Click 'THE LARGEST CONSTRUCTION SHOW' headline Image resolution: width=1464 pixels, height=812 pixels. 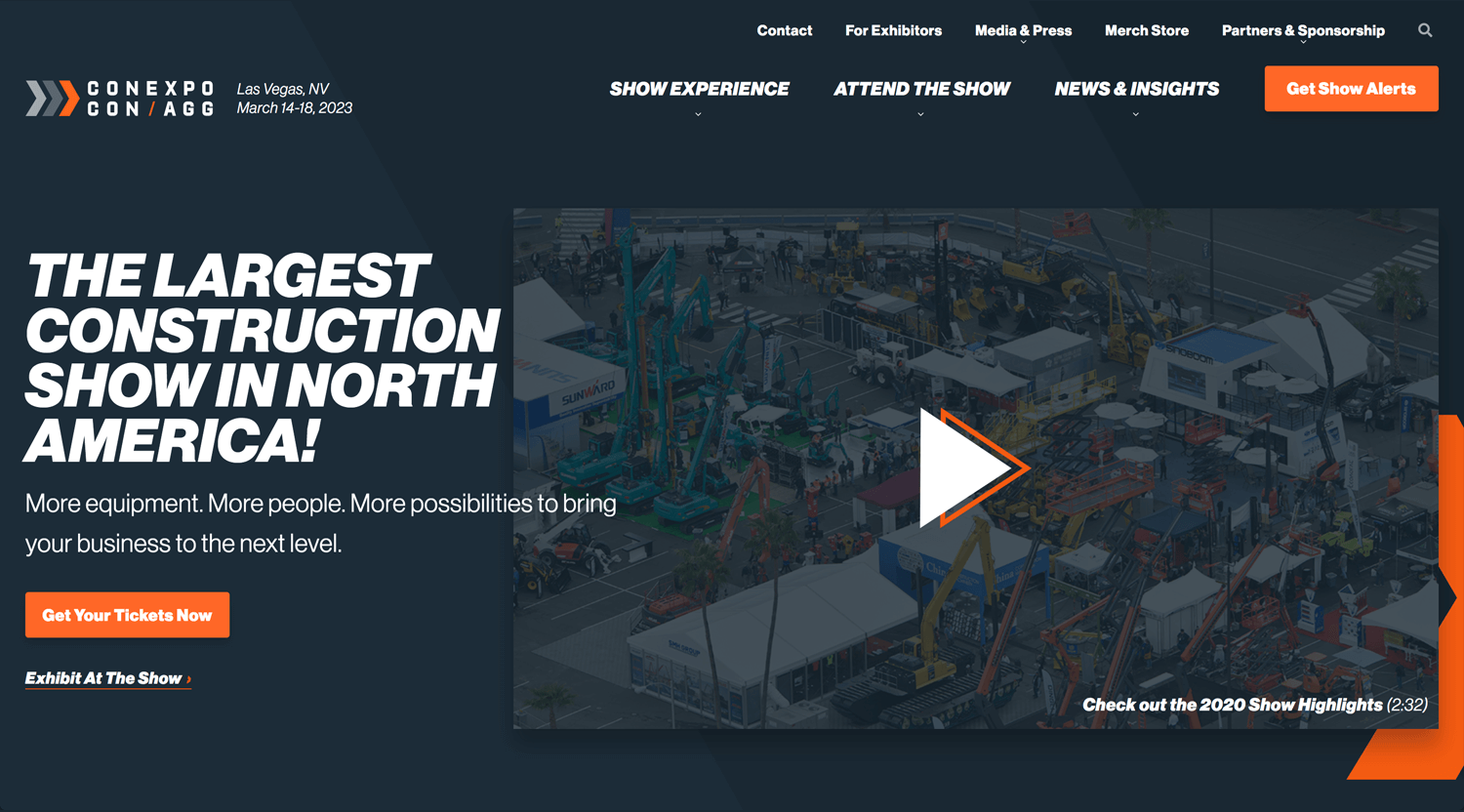[263, 357]
